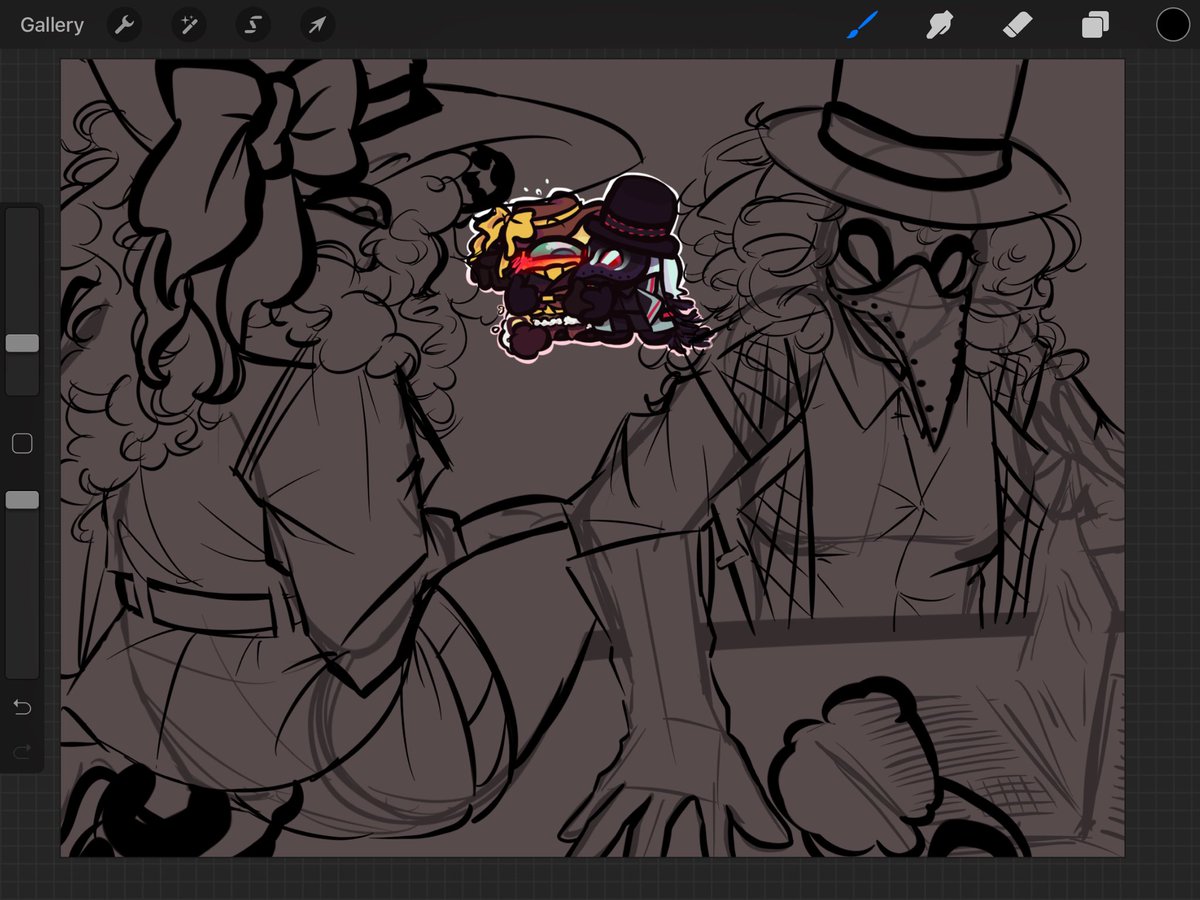The image size is (1200, 900).
Task: Open the Layers panel
Action: [x=1095, y=25]
